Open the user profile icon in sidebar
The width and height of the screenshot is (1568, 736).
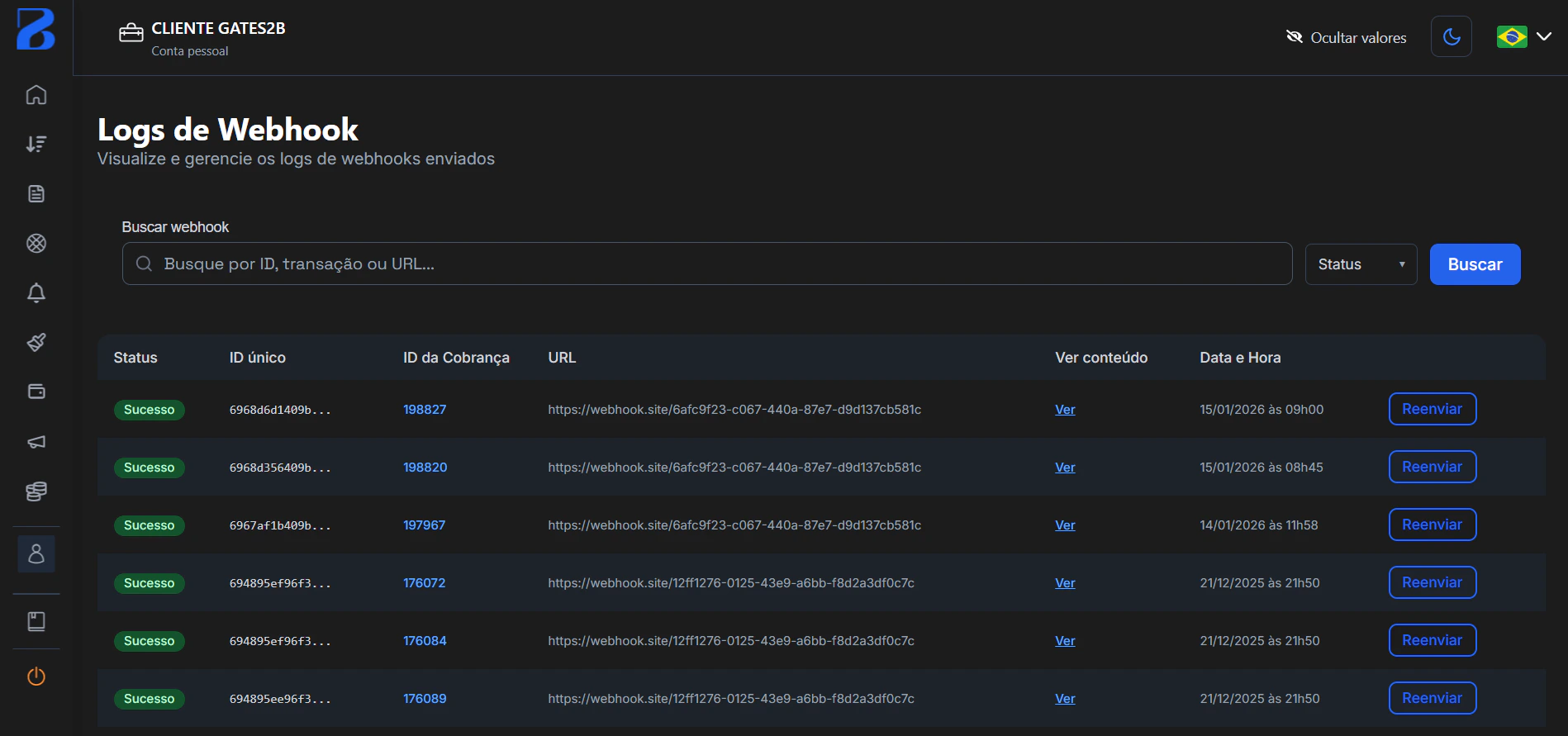36,553
